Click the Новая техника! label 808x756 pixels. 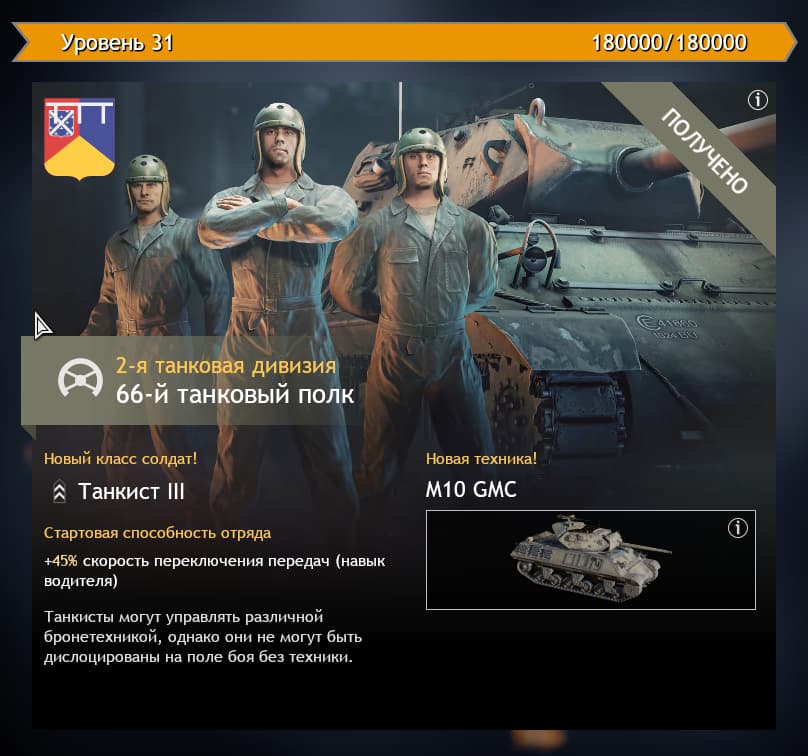coord(481,459)
